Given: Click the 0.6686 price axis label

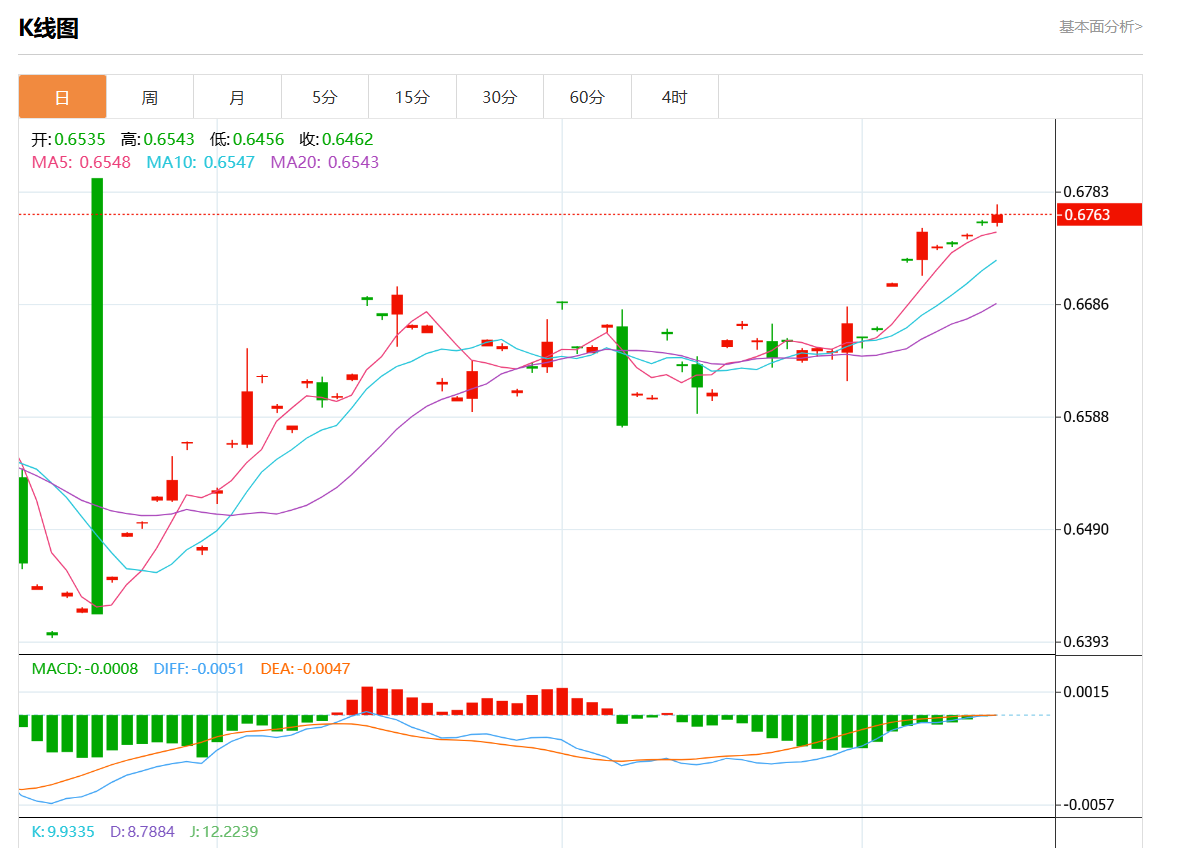Looking at the screenshot, I should tap(1086, 305).
